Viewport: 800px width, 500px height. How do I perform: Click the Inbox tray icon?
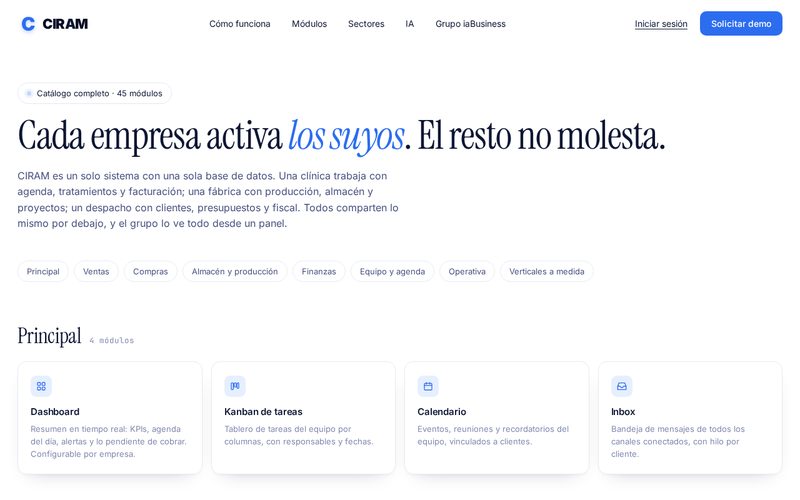[622, 386]
